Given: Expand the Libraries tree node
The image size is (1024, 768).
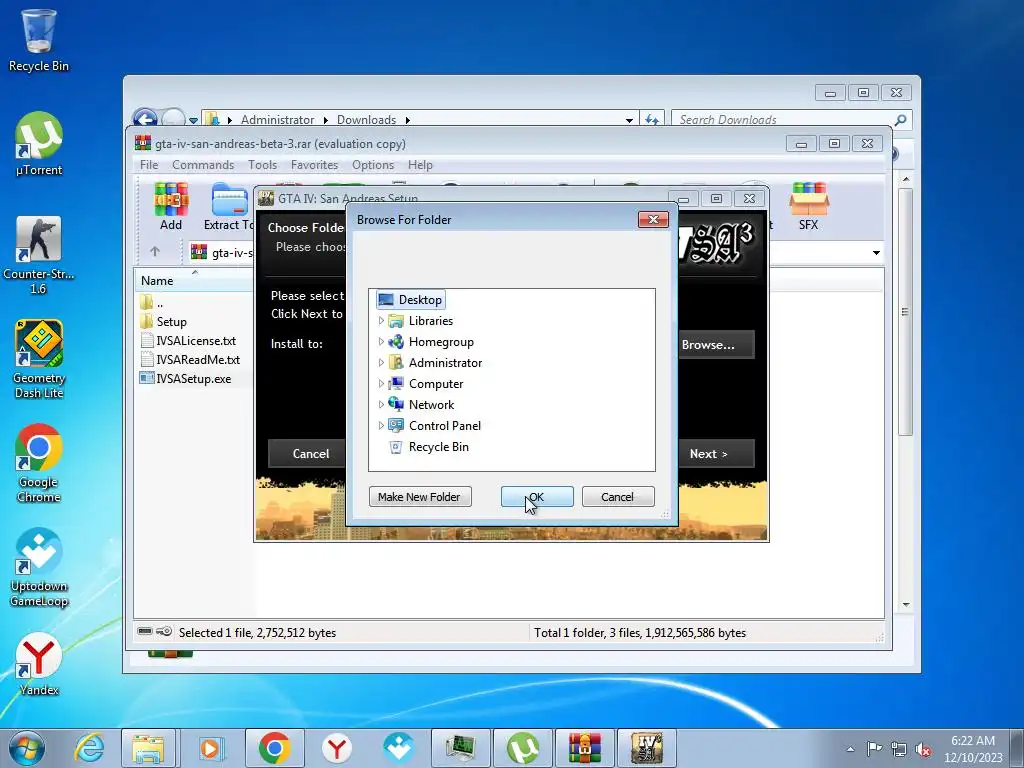Looking at the screenshot, I should click(381, 321).
